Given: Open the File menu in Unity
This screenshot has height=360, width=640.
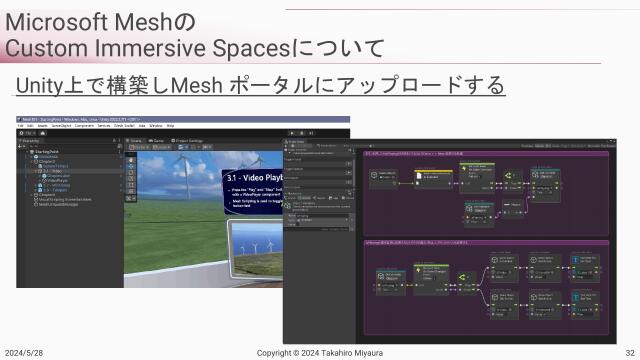Looking at the screenshot, I should [20, 126].
